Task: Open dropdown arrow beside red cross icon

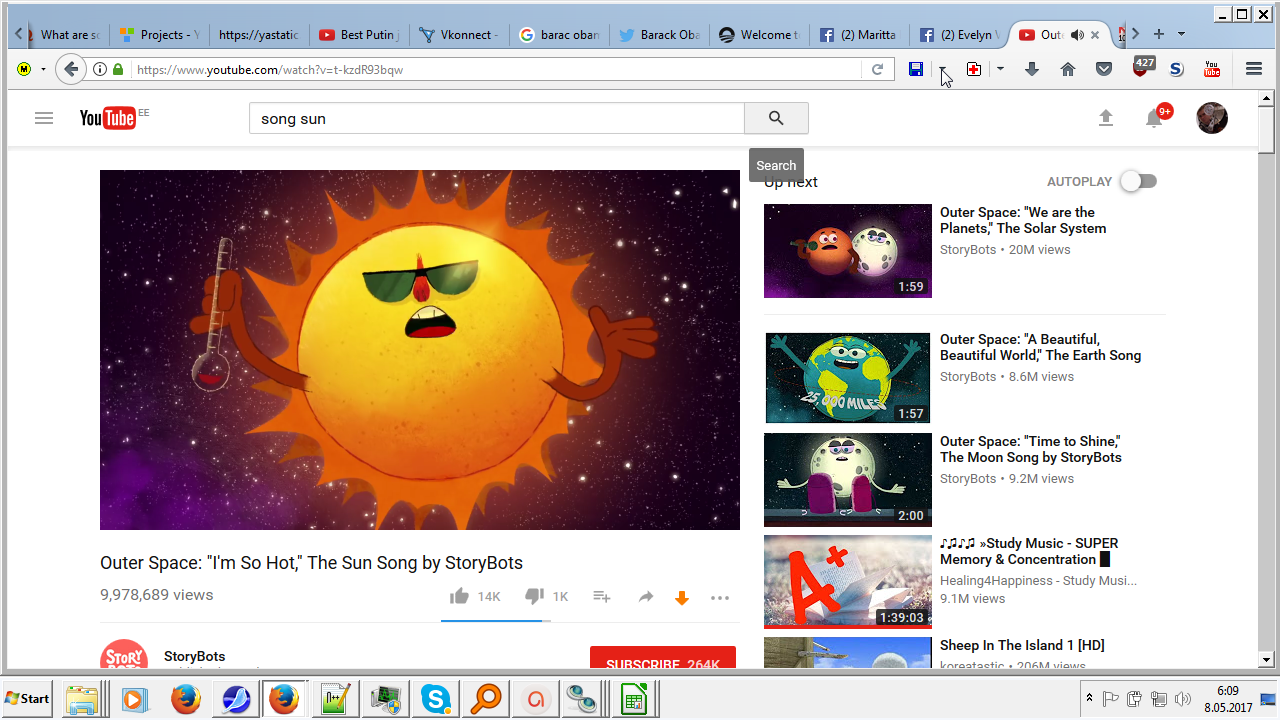Action: coord(1000,69)
